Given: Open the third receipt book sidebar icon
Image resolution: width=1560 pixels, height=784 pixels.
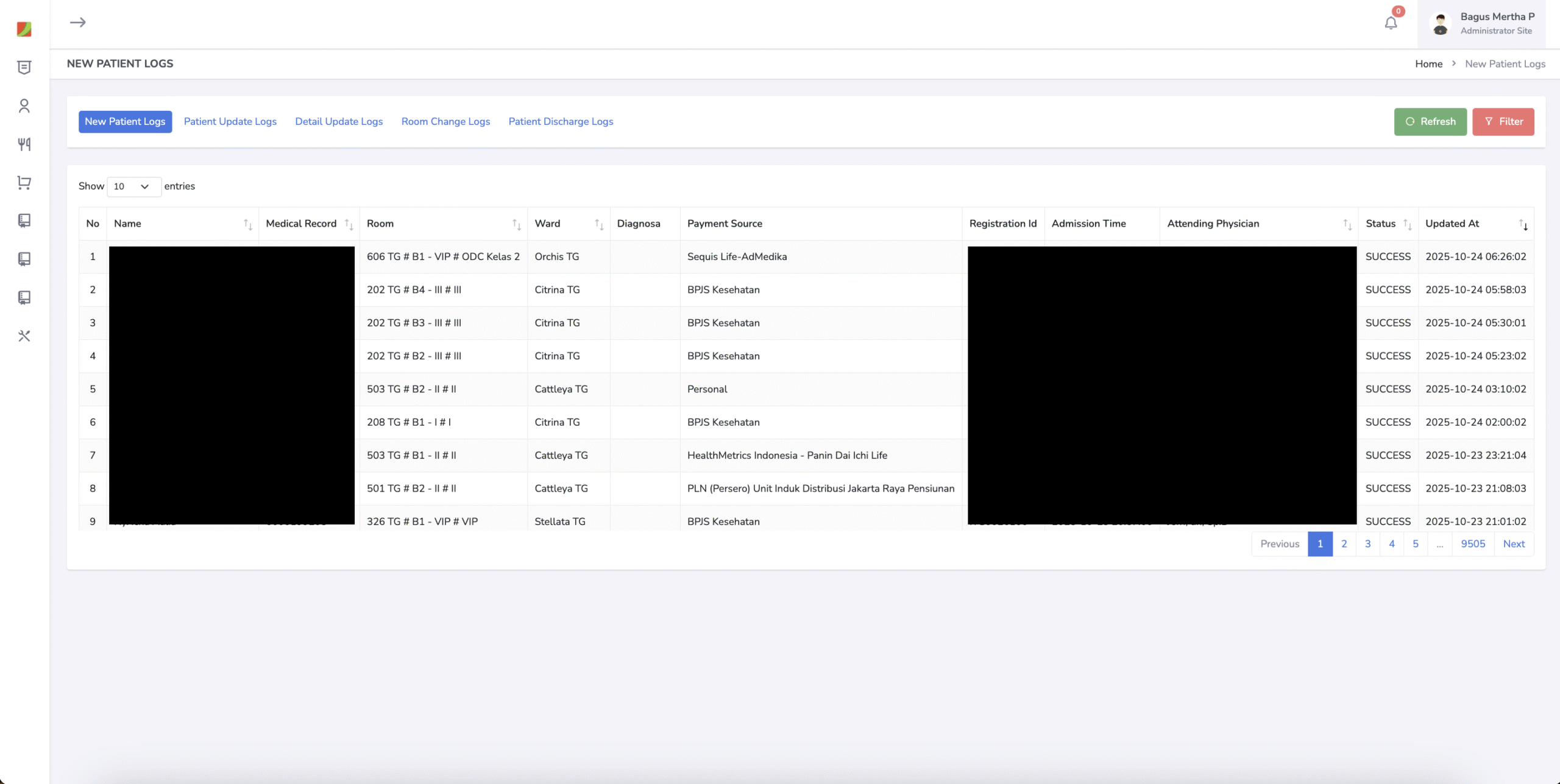Looking at the screenshot, I should 24,297.
